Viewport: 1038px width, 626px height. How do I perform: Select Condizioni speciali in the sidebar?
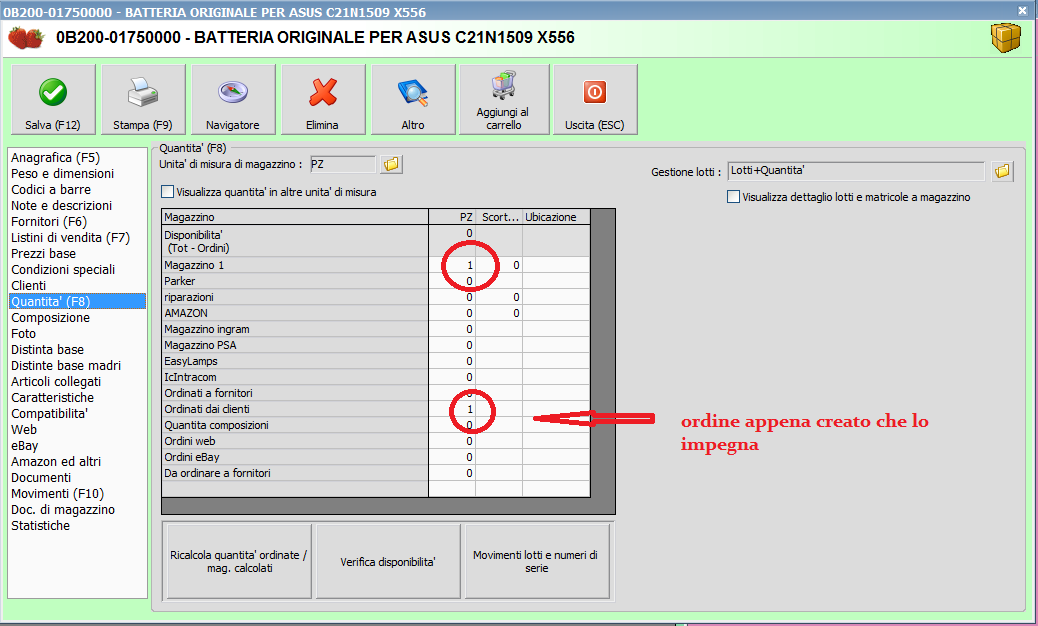63,269
